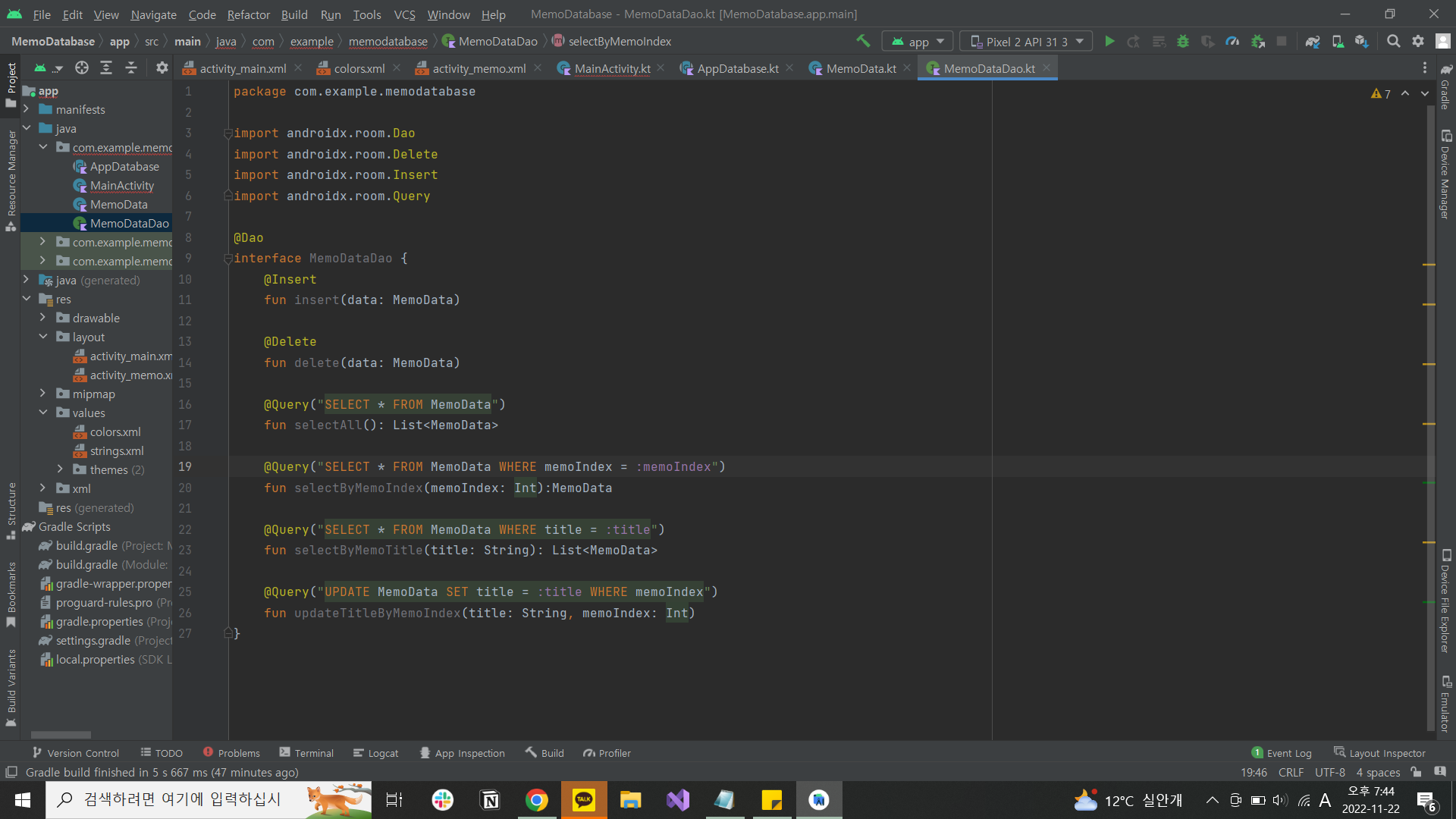Viewport: 1456px width, 819px height.
Task: Expand the mipmap folder
Action: [43, 394]
